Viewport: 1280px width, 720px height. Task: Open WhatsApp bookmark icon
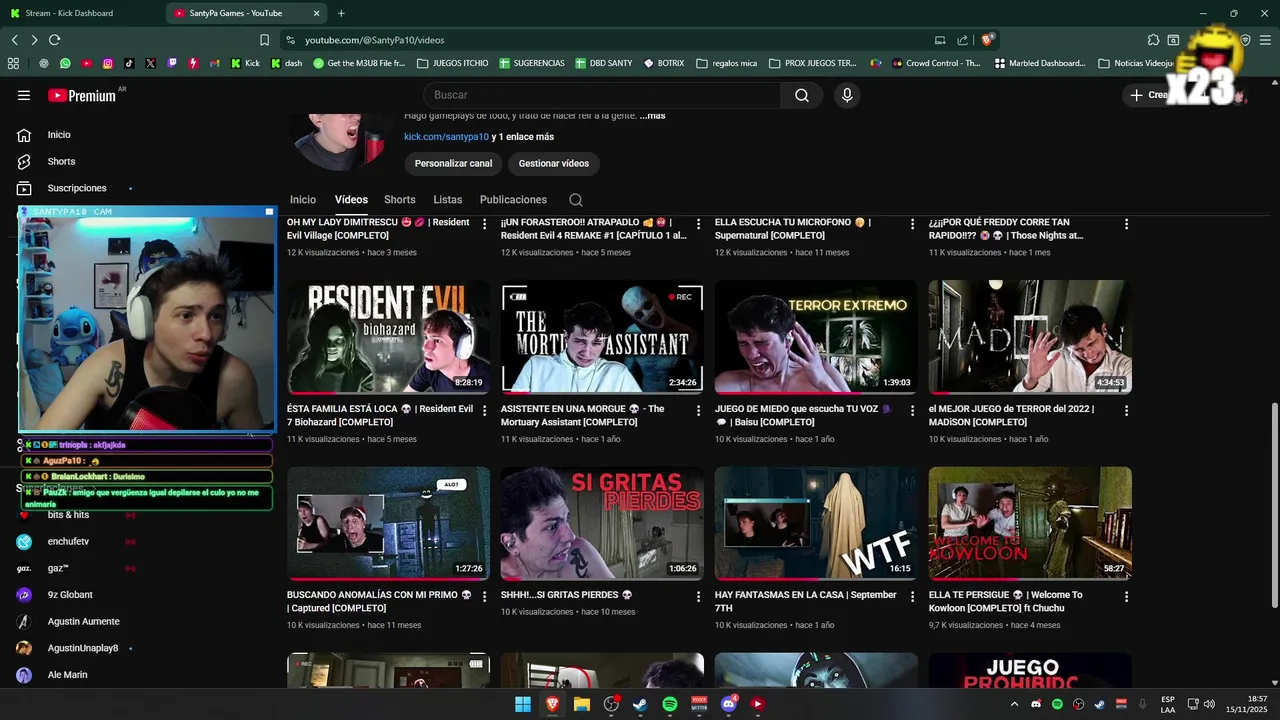coord(65,63)
